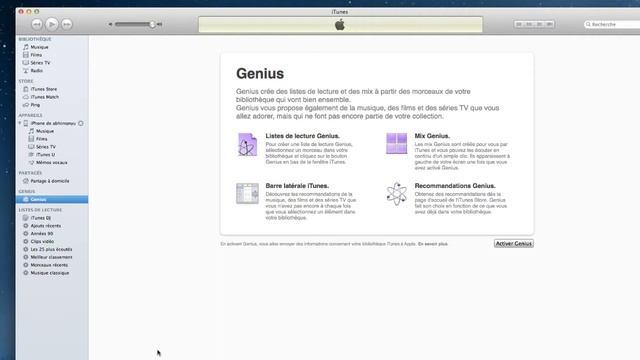The image size is (640, 360).
Task: Open Films under the iPhone device
Action: pos(41,139)
